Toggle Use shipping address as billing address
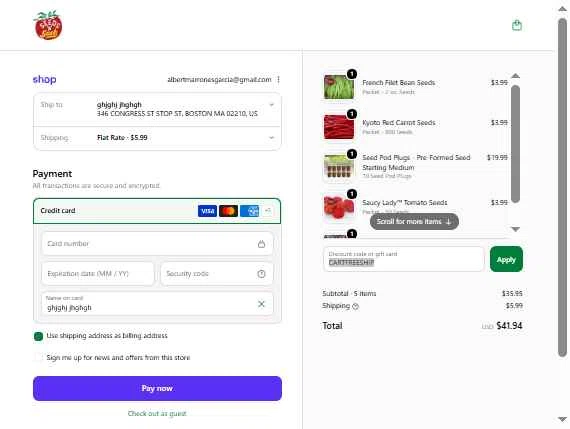This screenshot has height=429, width=570. coord(38,336)
